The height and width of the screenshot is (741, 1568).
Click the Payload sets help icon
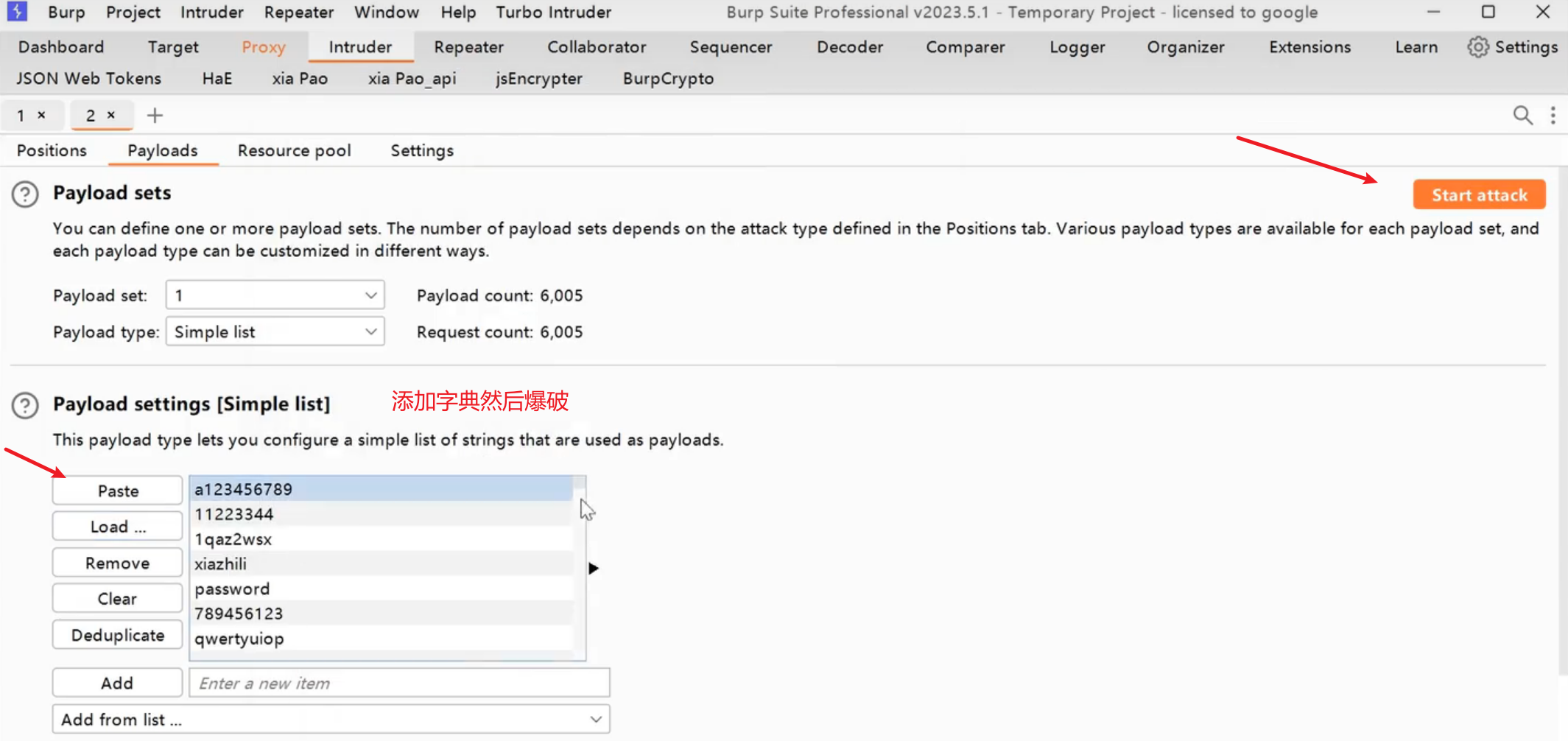[x=25, y=194]
